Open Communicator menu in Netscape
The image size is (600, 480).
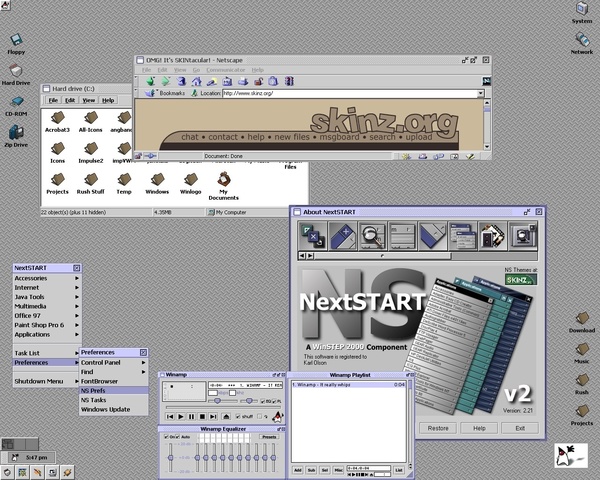226,70
